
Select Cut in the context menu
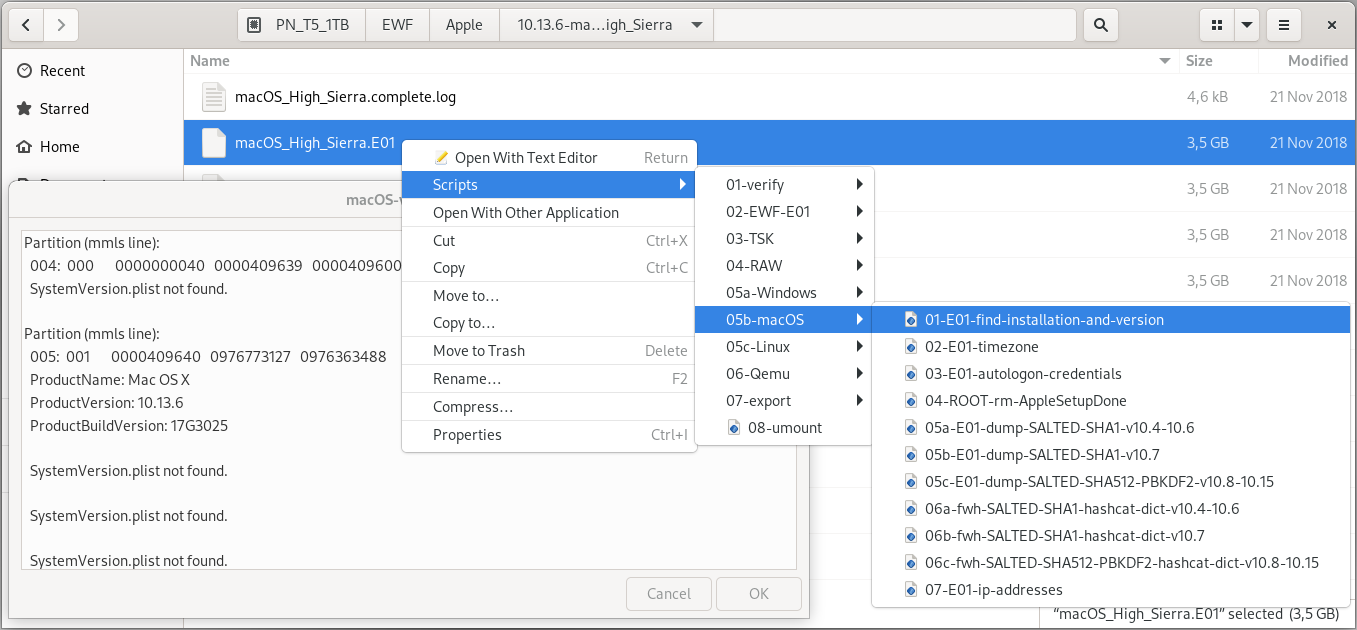pyautogui.click(x=549, y=241)
